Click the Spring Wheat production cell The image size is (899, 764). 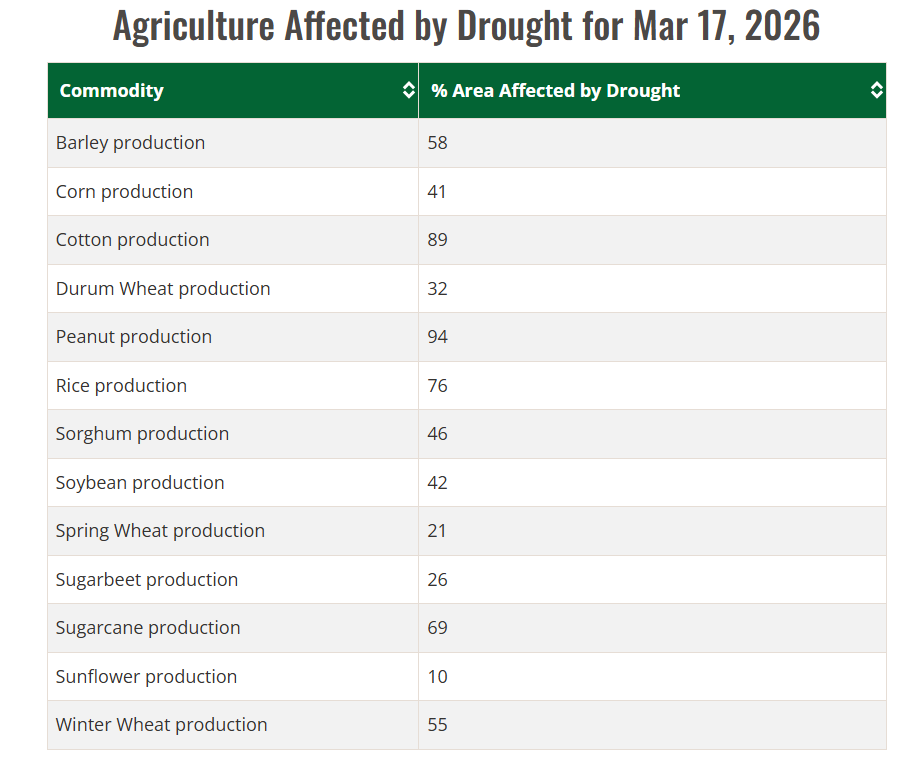(160, 531)
